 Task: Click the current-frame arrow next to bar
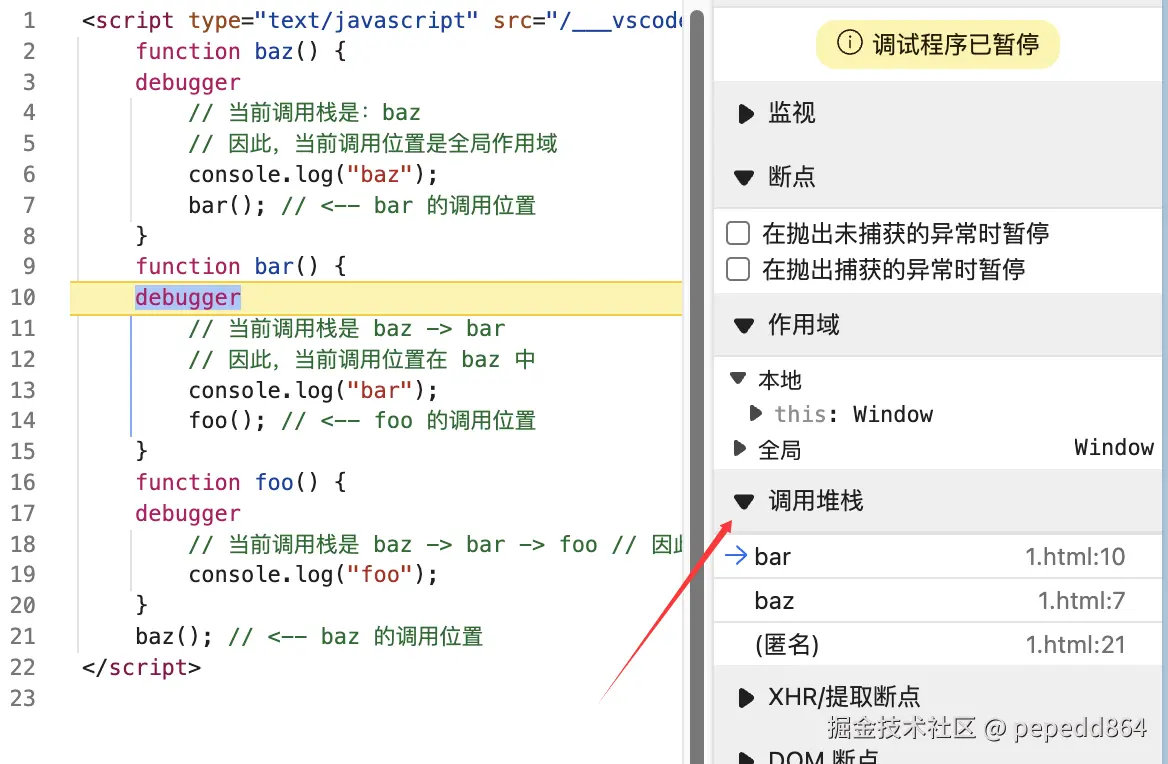736,556
